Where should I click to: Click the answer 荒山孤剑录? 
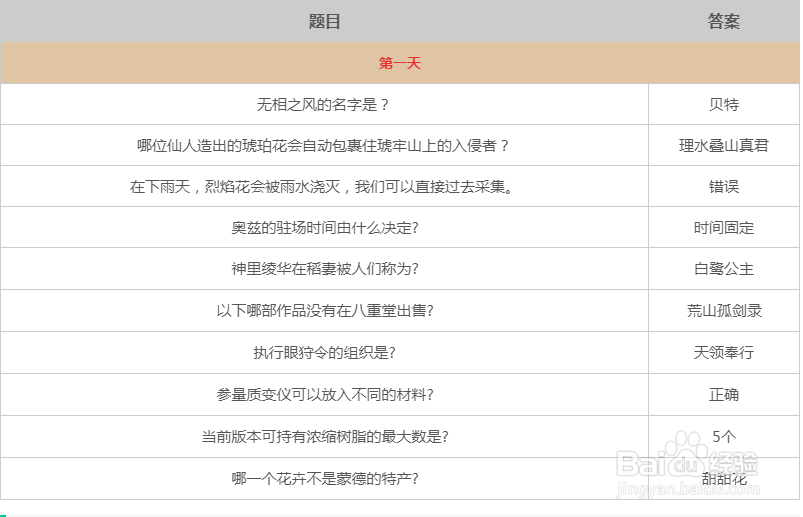point(724,310)
